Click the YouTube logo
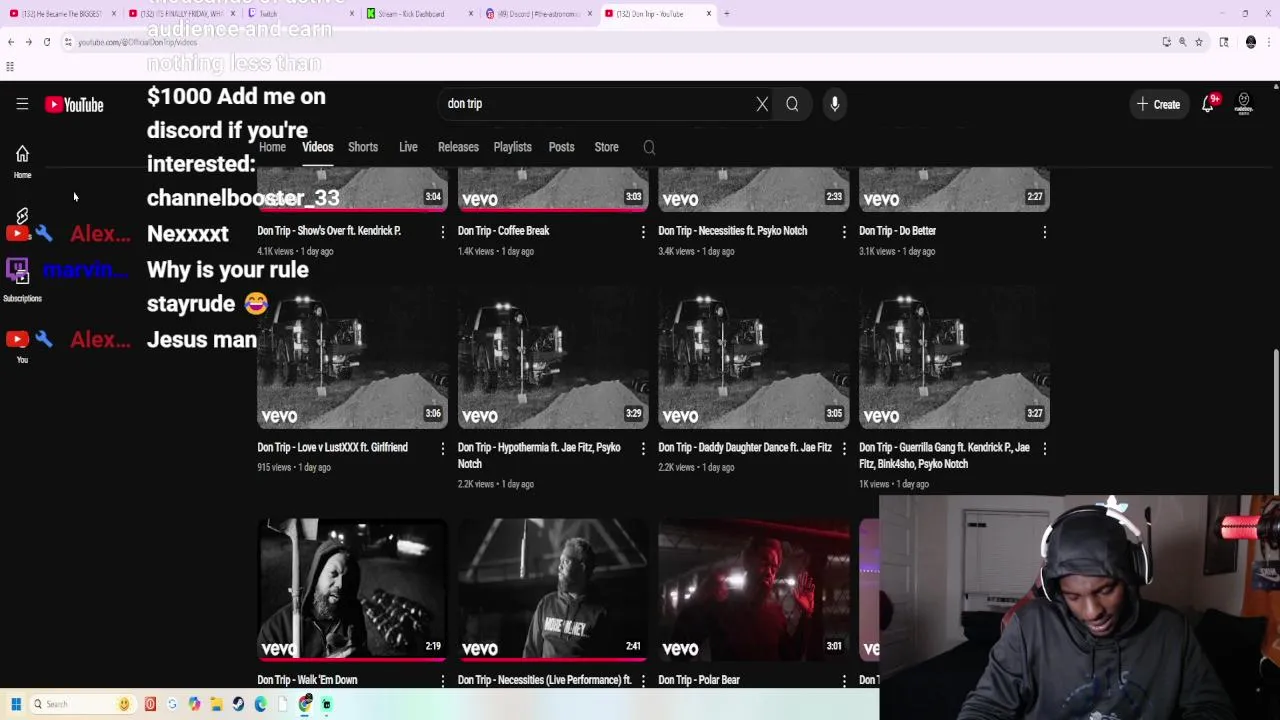 point(74,105)
